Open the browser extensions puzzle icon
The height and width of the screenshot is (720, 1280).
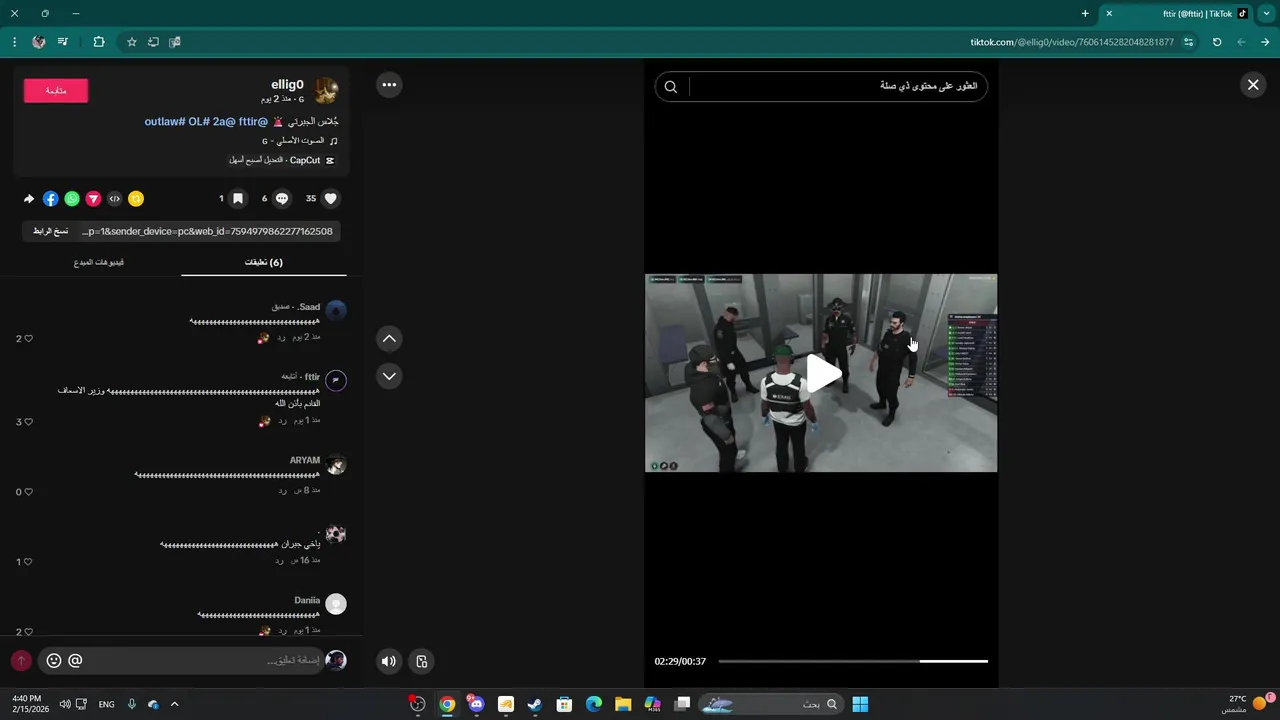pyautogui.click(x=98, y=42)
